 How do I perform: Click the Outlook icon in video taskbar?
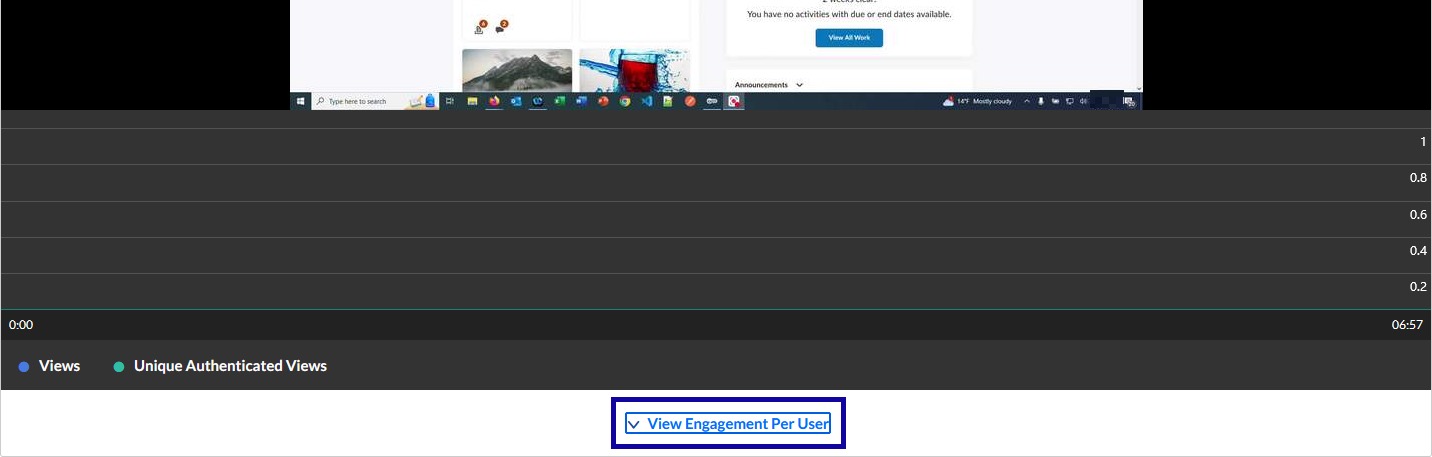click(516, 101)
